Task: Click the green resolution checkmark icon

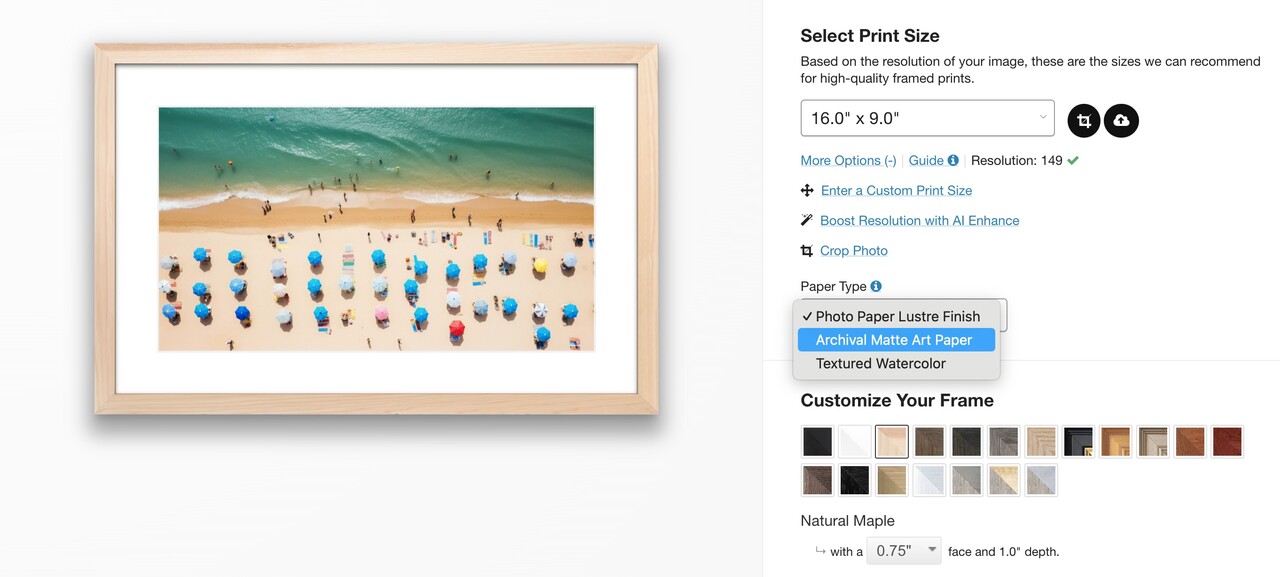Action: 1073,160
